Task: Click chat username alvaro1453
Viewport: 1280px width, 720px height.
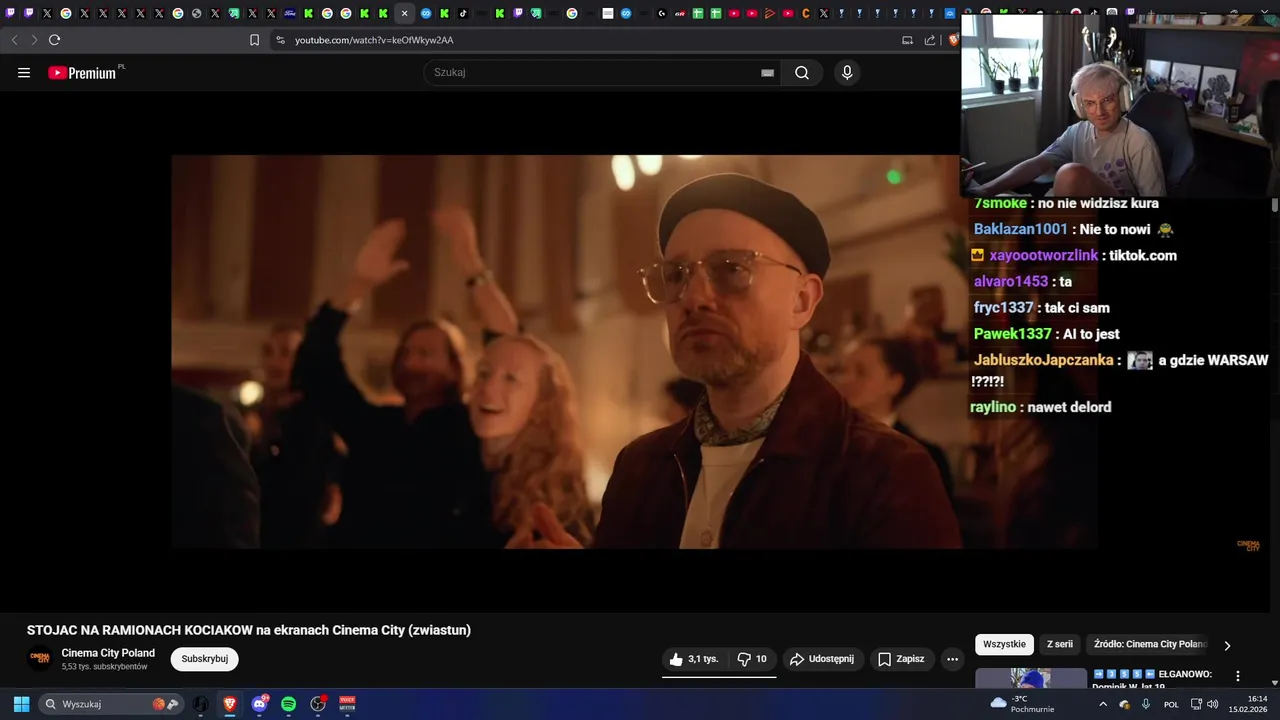Action: (x=1011, y=282)
